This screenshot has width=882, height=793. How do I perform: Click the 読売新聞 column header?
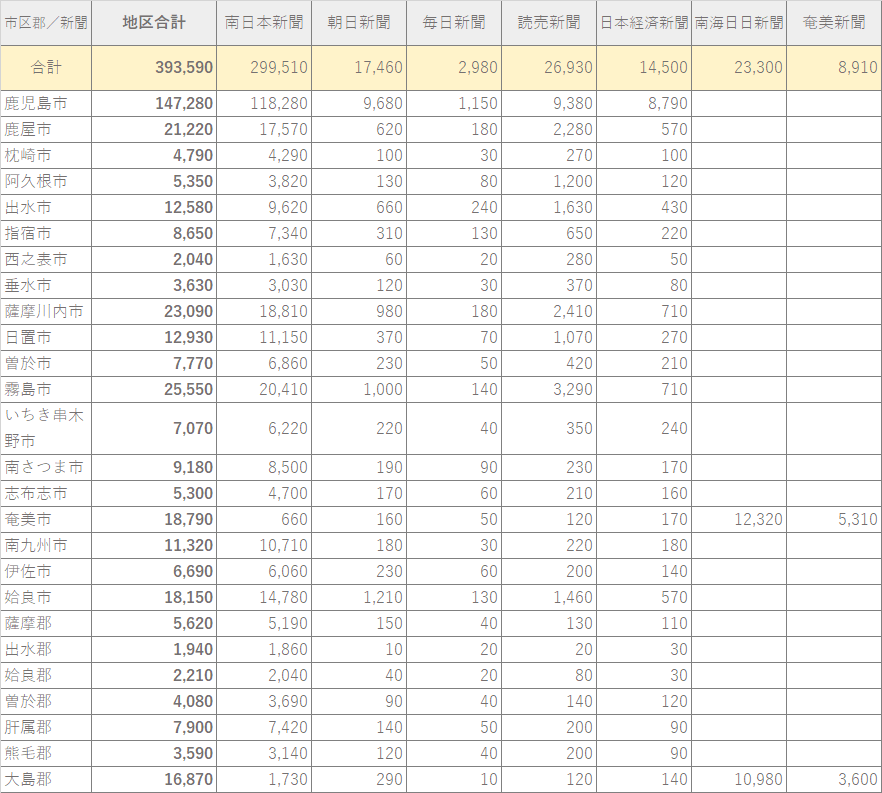tap(549, 22)
